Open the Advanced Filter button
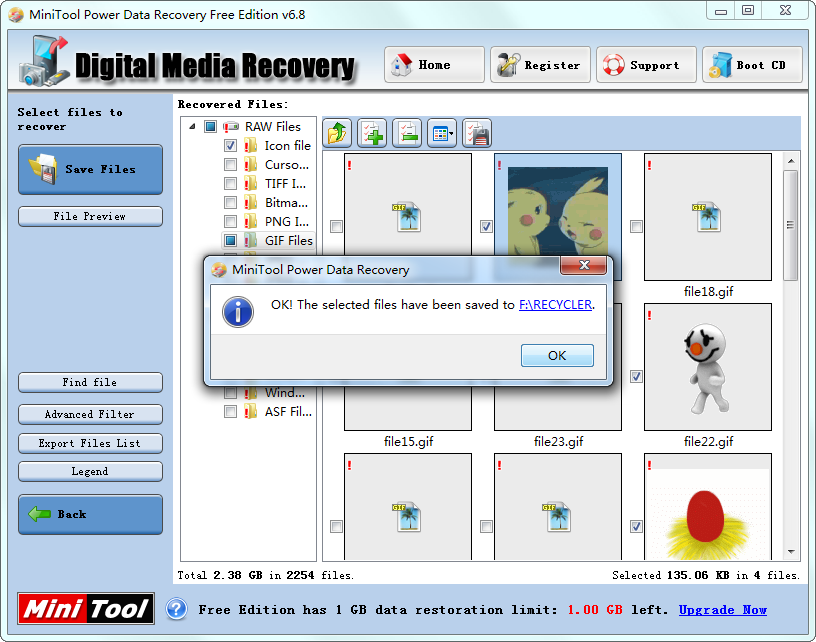This screenshot has width=816, height=642. (x=91, y=415)
